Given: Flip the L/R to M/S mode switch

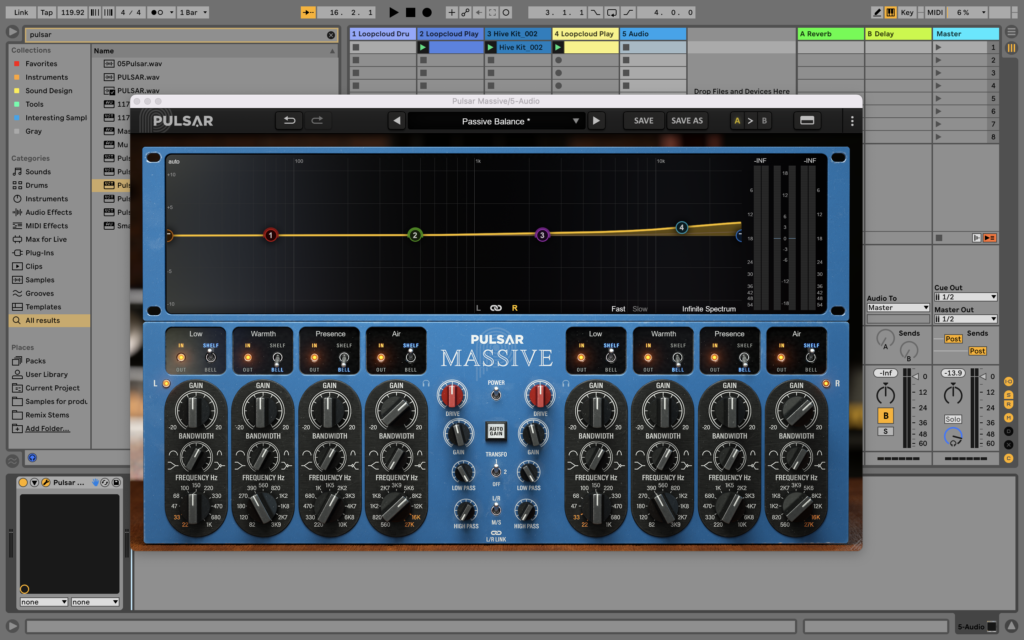Looking at the screenshot, I should tap(496, 510).
